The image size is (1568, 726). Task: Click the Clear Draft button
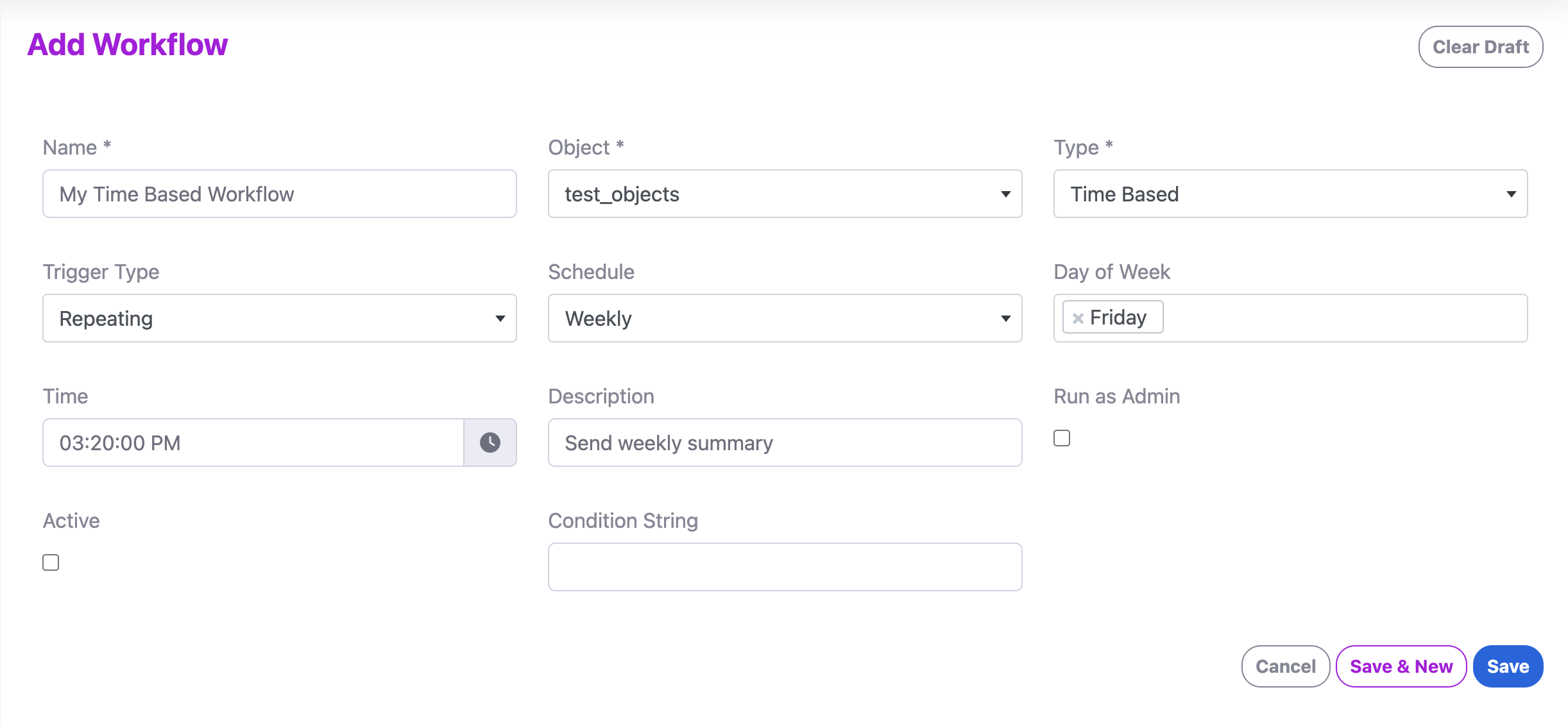pyautogui.click(x=1479, y=46)
